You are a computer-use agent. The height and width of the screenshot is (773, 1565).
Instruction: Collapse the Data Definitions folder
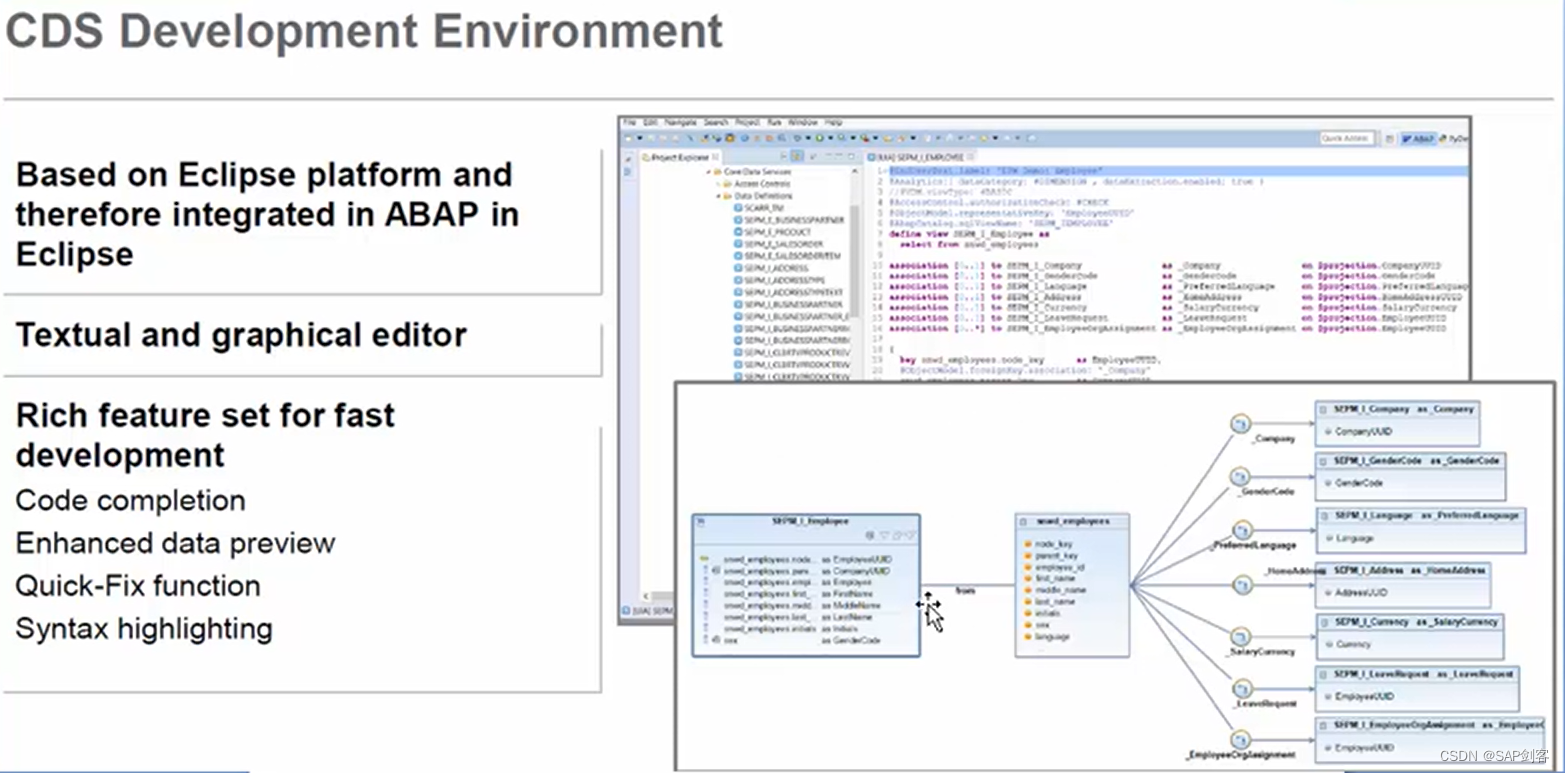[x=717, y=196]
